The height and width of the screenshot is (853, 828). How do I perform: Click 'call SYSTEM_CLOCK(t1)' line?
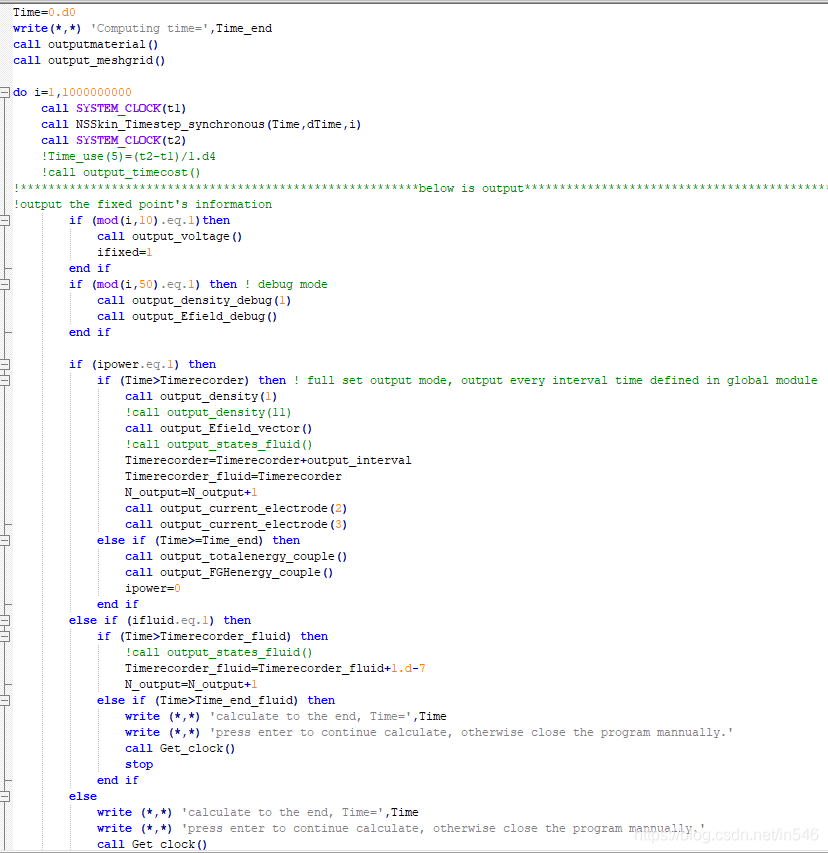114,108
